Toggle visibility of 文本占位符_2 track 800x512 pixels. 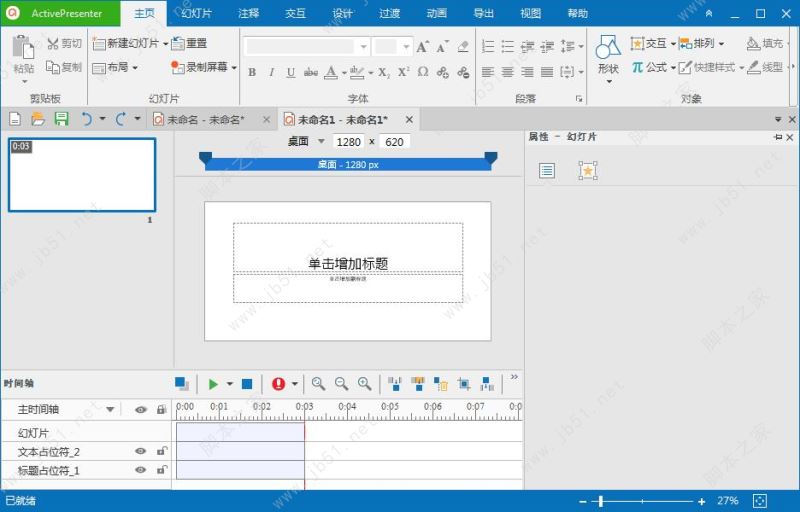click(x=140, y=451)
